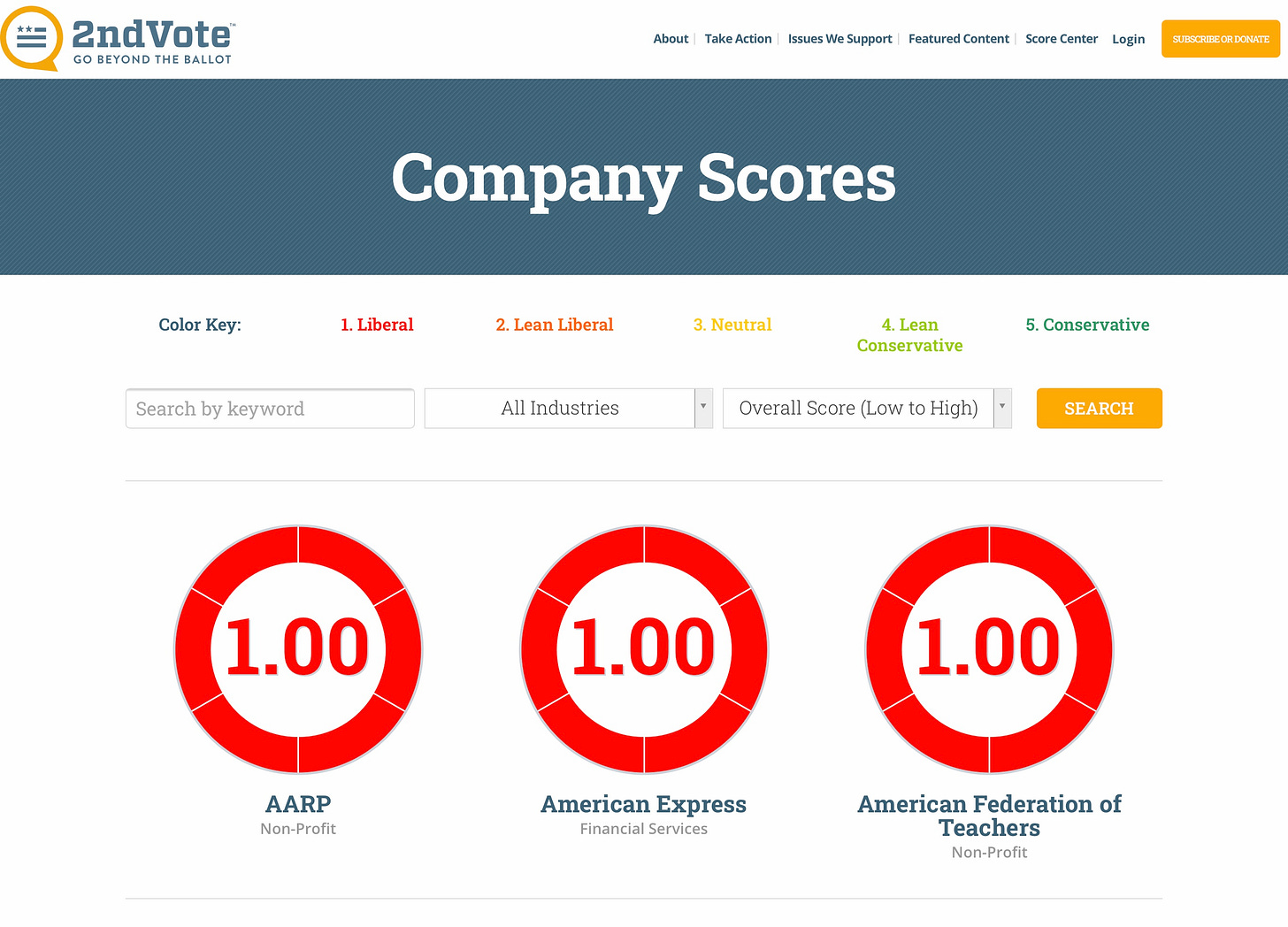Open the Take Action menu
The height and width of the screenshot is (927, 1288).
click(x=738, y=39)
